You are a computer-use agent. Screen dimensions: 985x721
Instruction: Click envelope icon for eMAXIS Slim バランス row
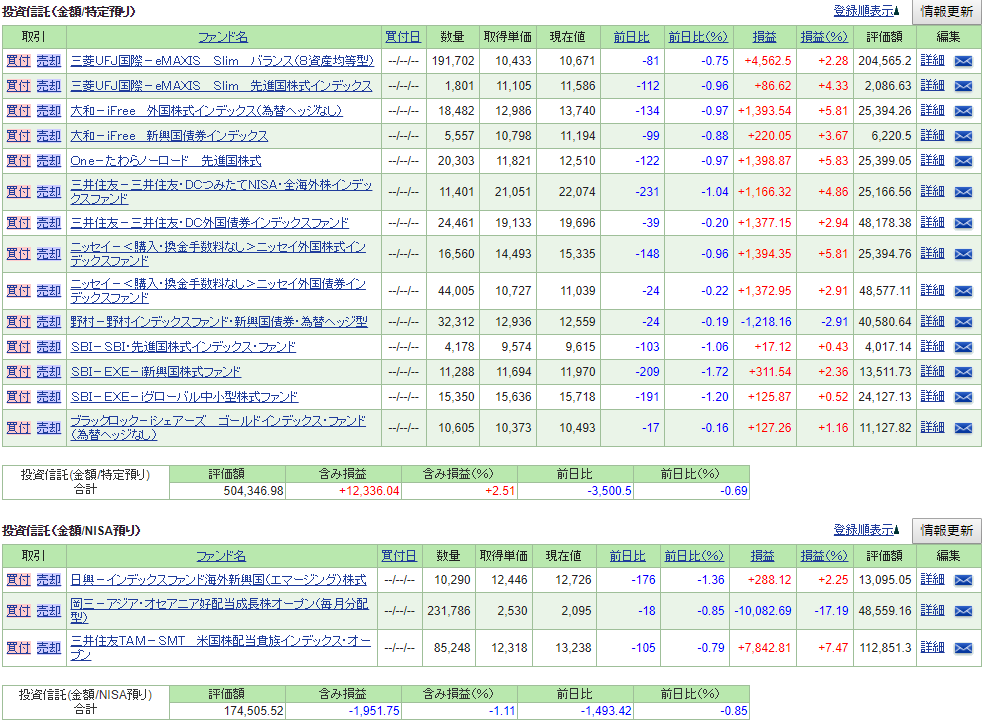click(963, 61)
